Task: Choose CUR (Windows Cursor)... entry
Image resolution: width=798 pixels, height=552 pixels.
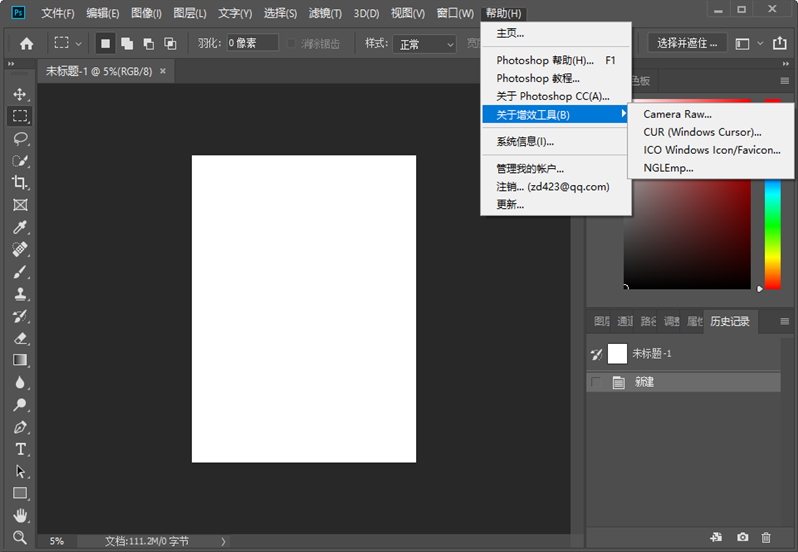Action: [x=710, y=132]
